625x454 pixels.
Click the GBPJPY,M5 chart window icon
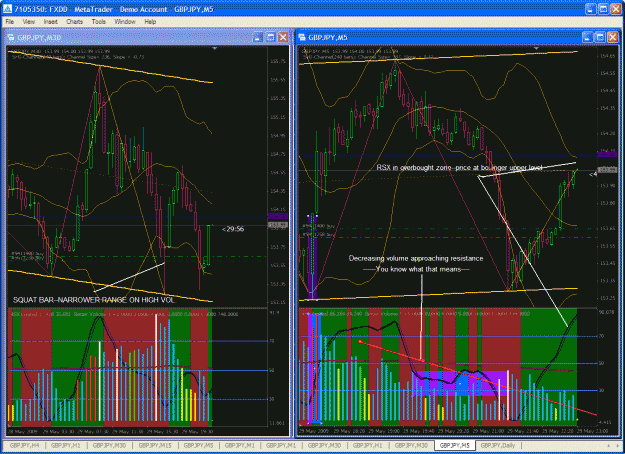pyautogui.click(x=302, y=37)
